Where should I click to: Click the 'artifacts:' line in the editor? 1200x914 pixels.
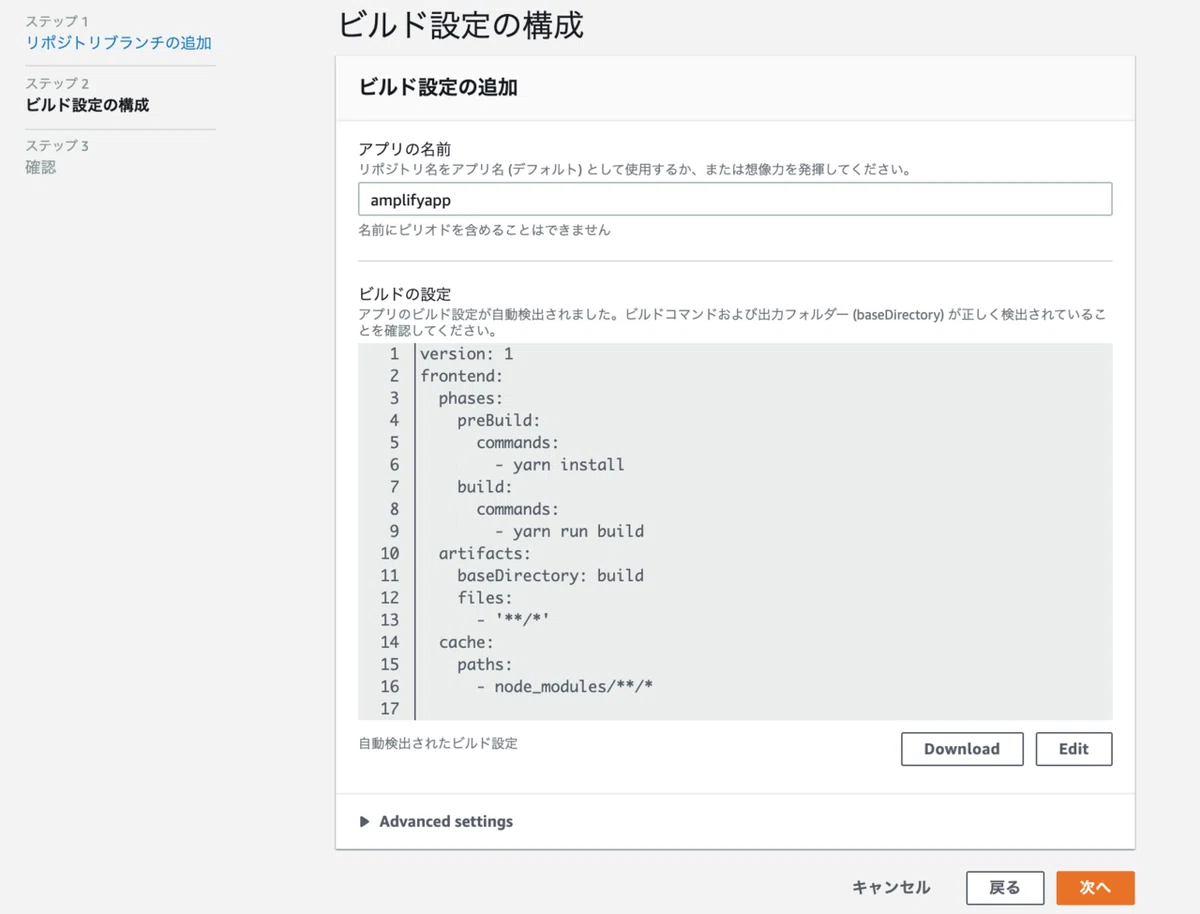coord(485,553)
